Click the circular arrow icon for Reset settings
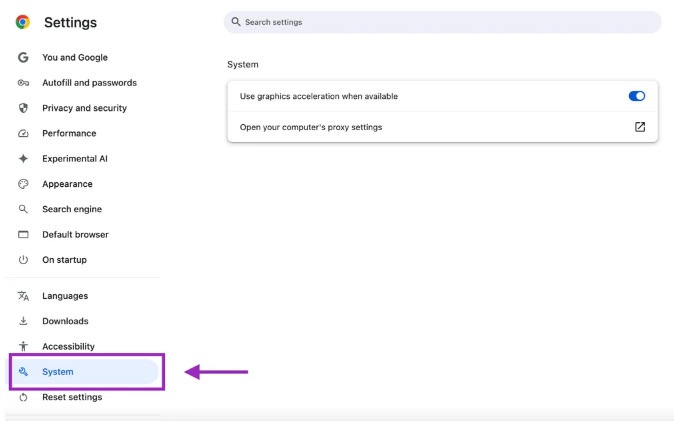The height and width of the screenshot is (428, 674). (23, 397)
